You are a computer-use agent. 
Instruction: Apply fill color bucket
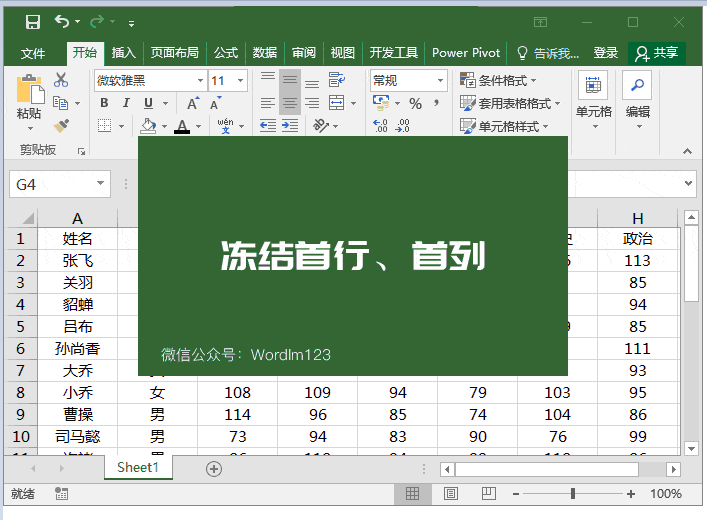click(x=148, y=126)
